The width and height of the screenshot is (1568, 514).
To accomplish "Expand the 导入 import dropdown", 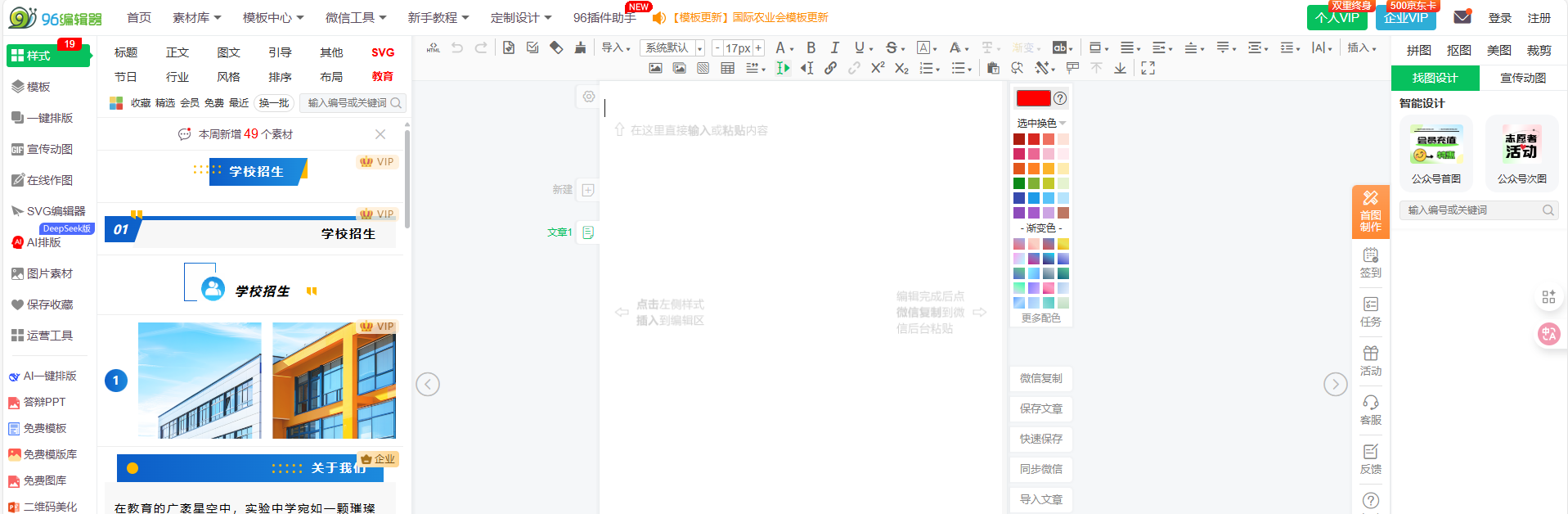I will tap(616, 47).
